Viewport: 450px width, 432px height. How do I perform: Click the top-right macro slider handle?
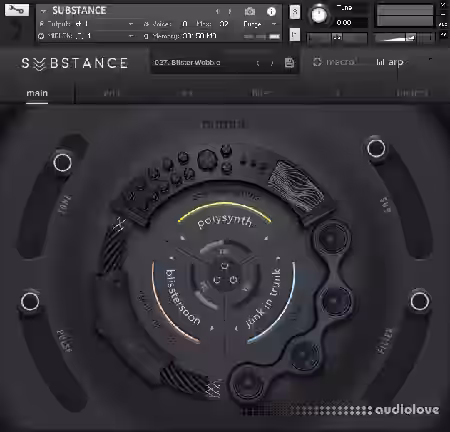click(x=376, y=148)
